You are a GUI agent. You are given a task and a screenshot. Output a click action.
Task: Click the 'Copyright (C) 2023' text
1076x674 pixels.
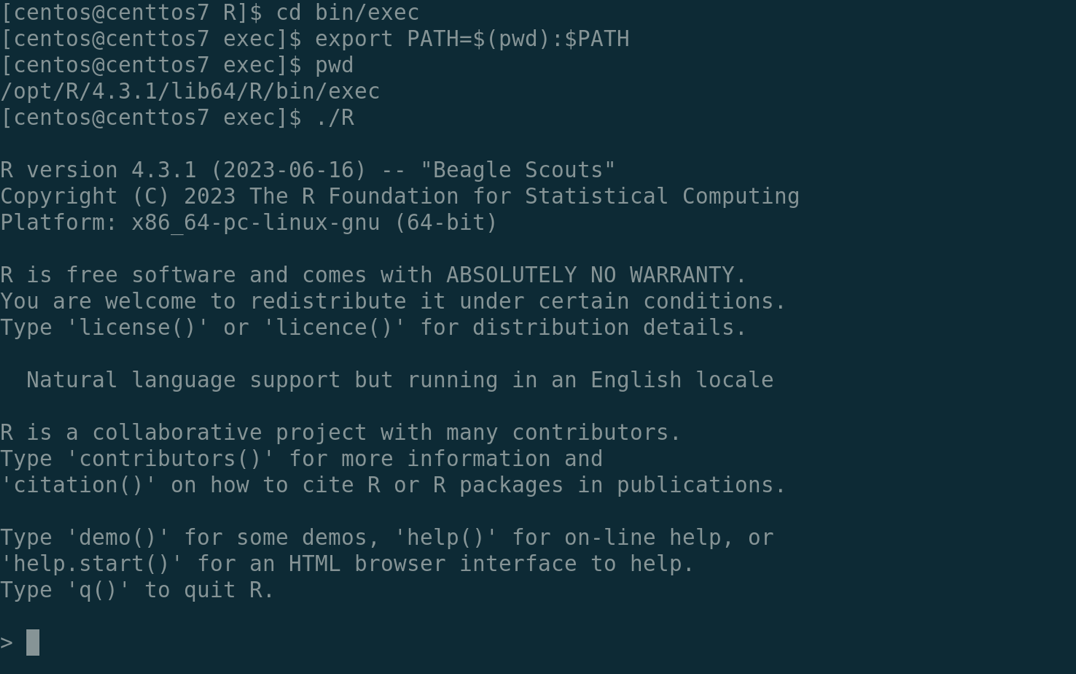(x=118, y=196)
